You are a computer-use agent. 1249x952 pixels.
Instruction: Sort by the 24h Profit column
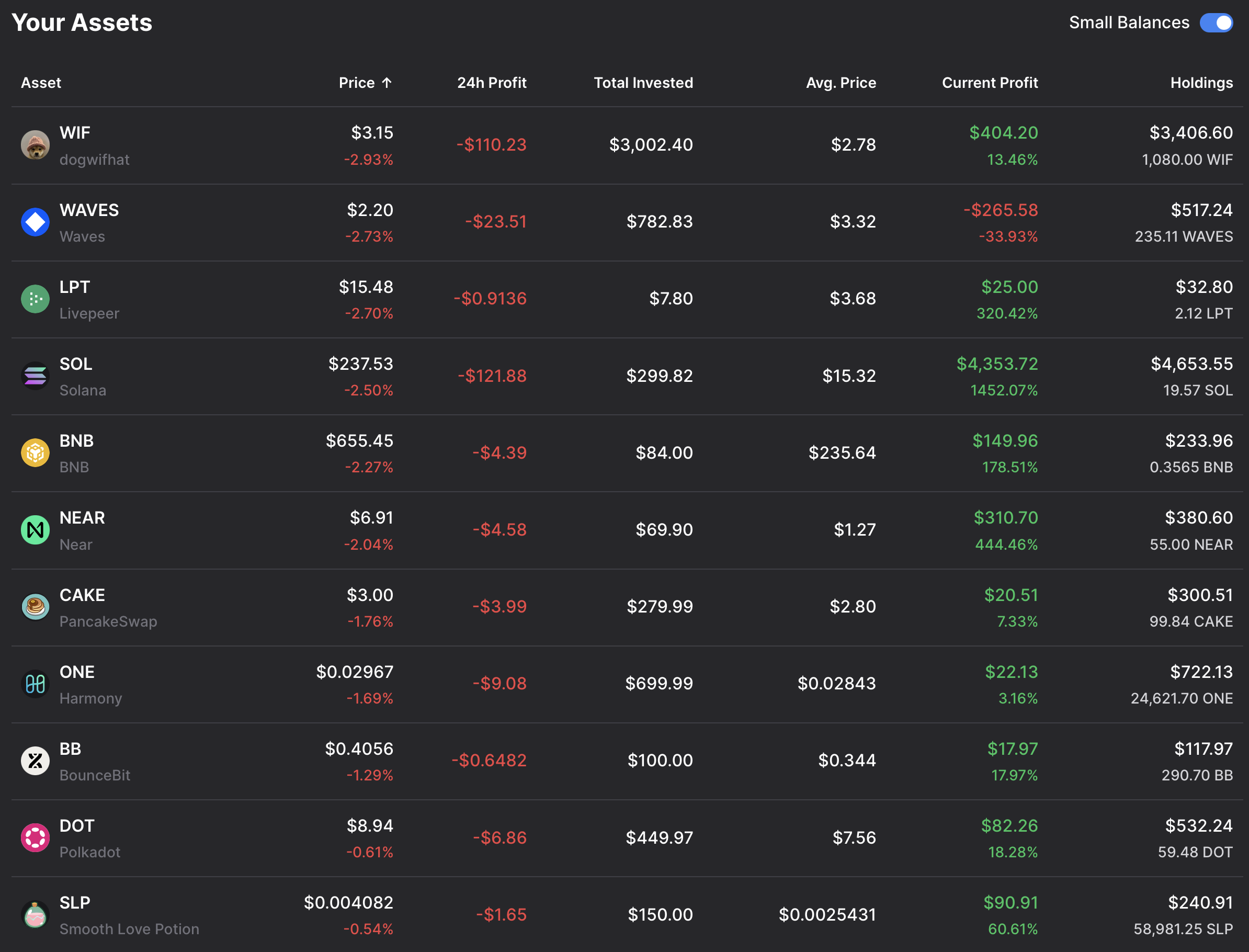pyautogui.click(x=491, y=83)
